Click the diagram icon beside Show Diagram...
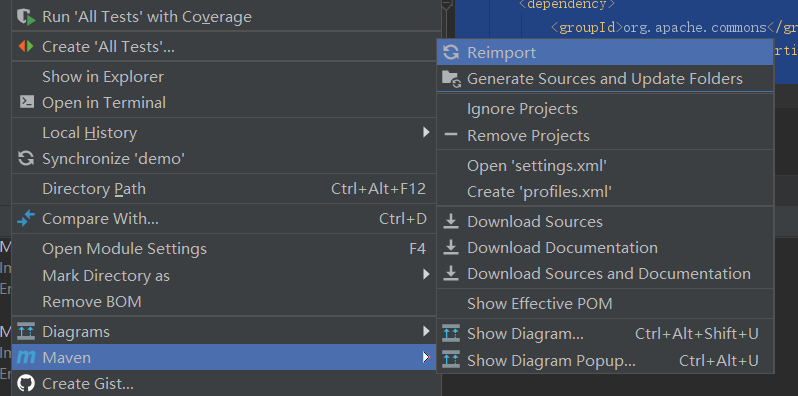798x396 pixels. point(451,333)
